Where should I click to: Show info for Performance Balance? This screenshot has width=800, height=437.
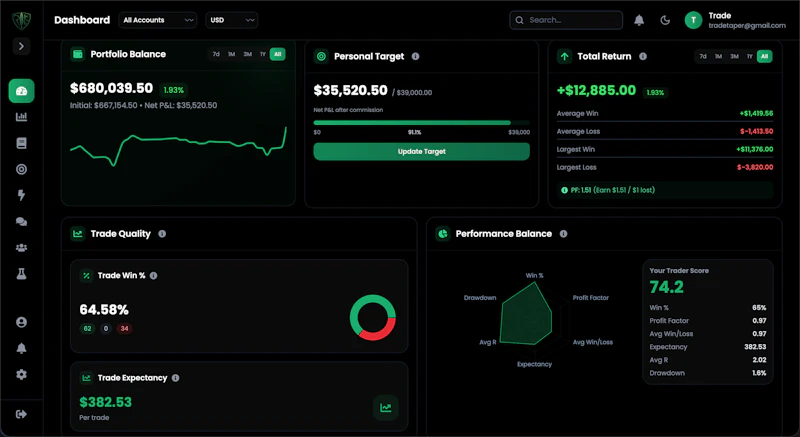click(x=563, y=234)
